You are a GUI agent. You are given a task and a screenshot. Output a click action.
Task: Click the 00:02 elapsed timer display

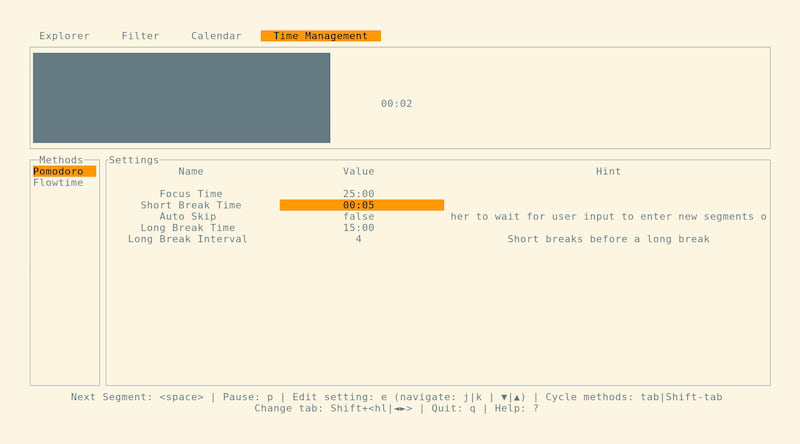point(396,104)
